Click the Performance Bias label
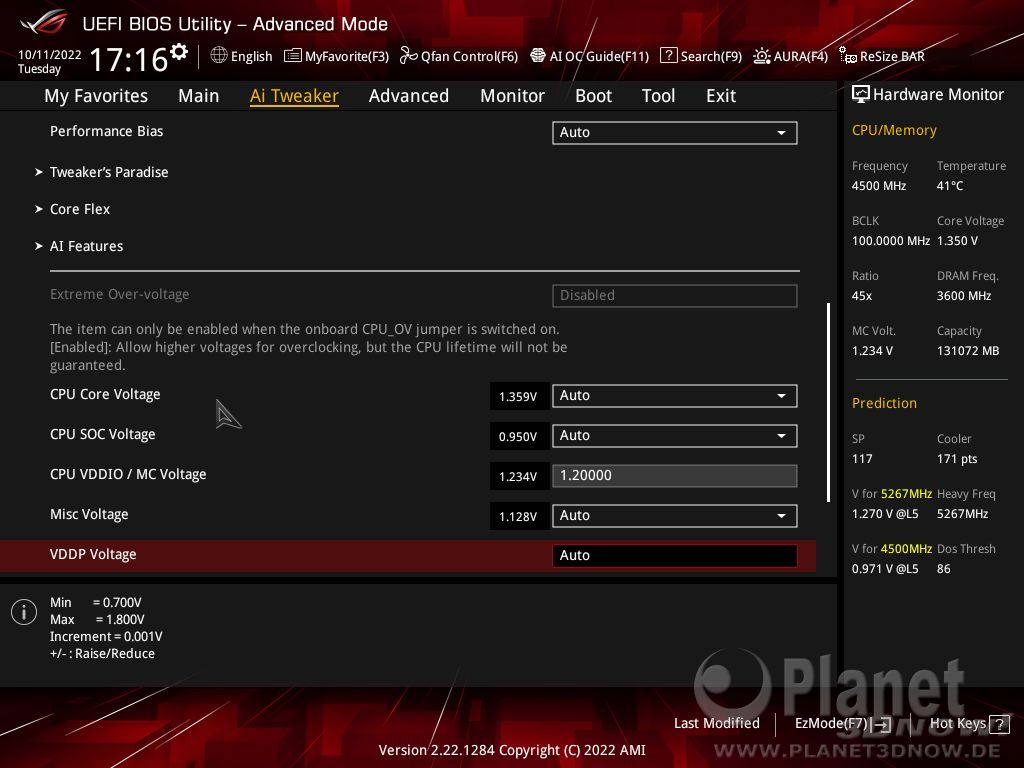Image resolution: width=1024 pixels, height=768 pixels. pos(106,131)
